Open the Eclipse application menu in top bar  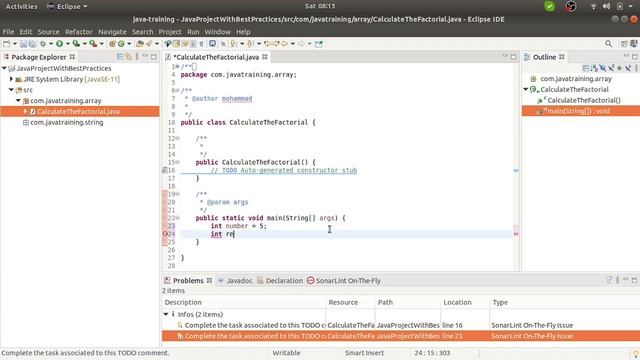(x=67, y=6)
